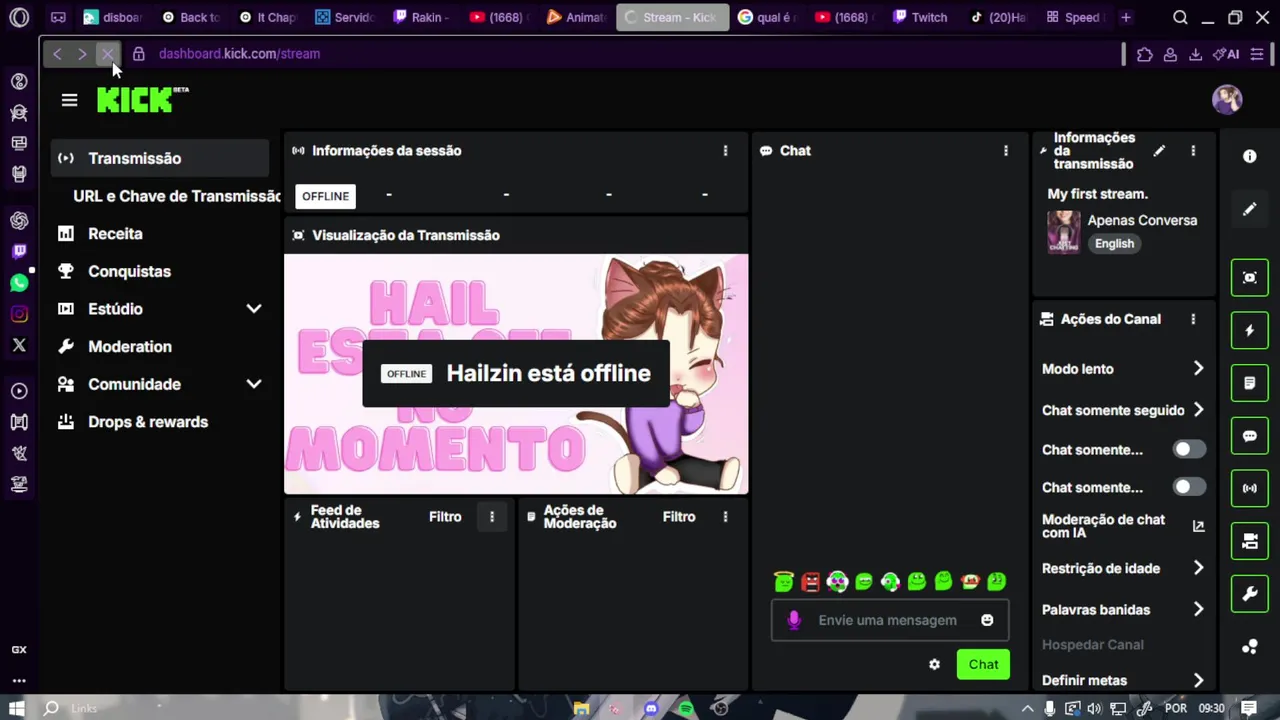This screenshot has width=1280, height=720.
Task: Edit stream info with pencil icon
Action: (1159, 151)
